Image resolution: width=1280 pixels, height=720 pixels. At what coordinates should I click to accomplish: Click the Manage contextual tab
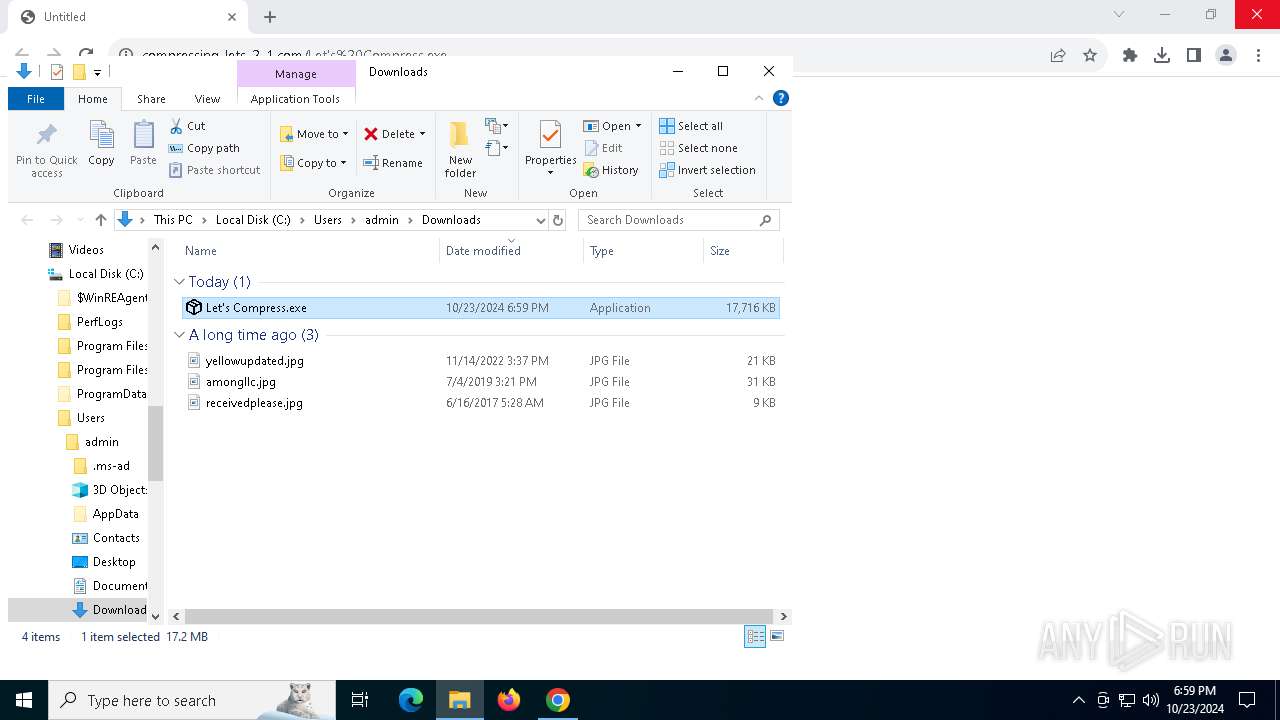click(x=296, y=74)
